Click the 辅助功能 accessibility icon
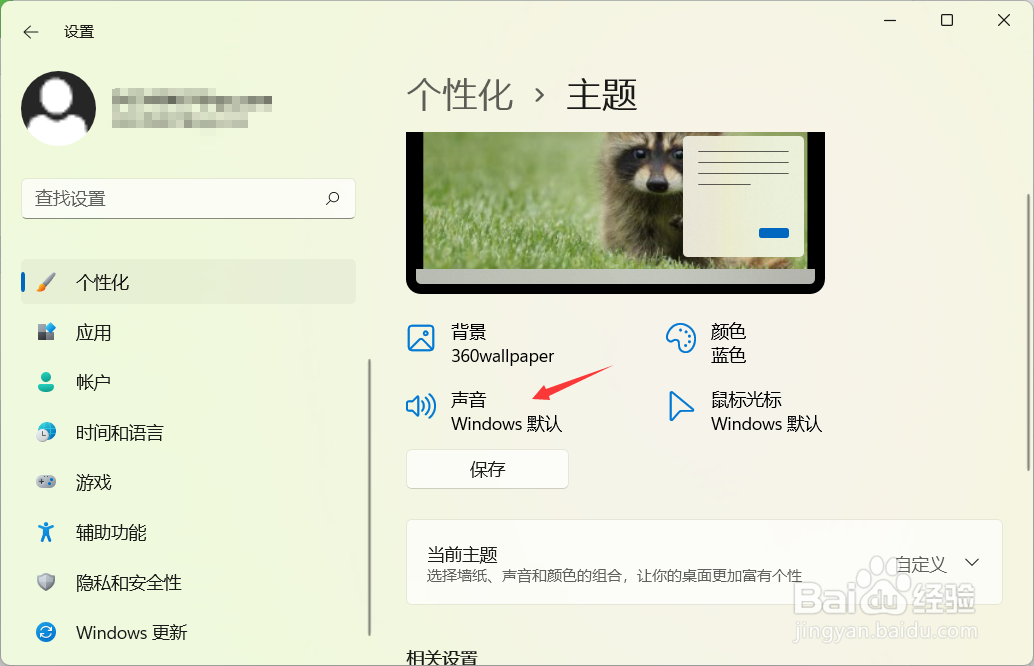 [x=46, y=532]
